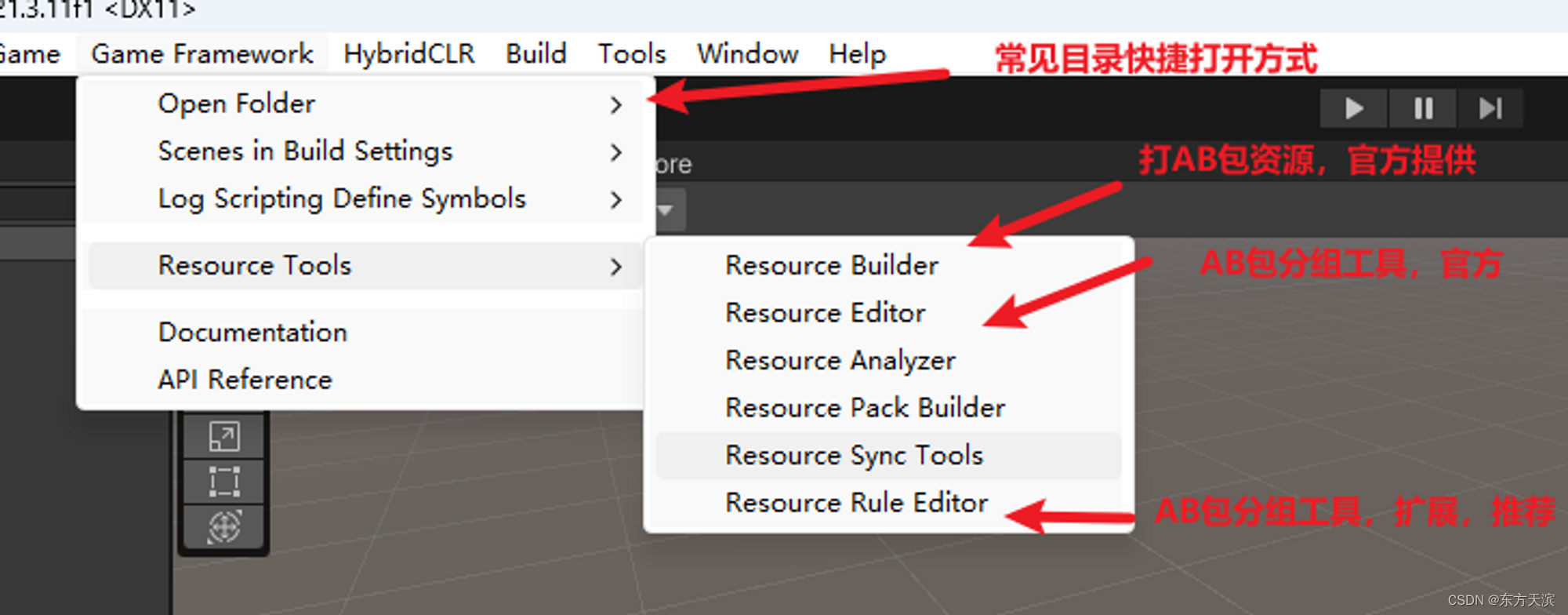Open the Window menu
1568x615 pixels.
746,53
